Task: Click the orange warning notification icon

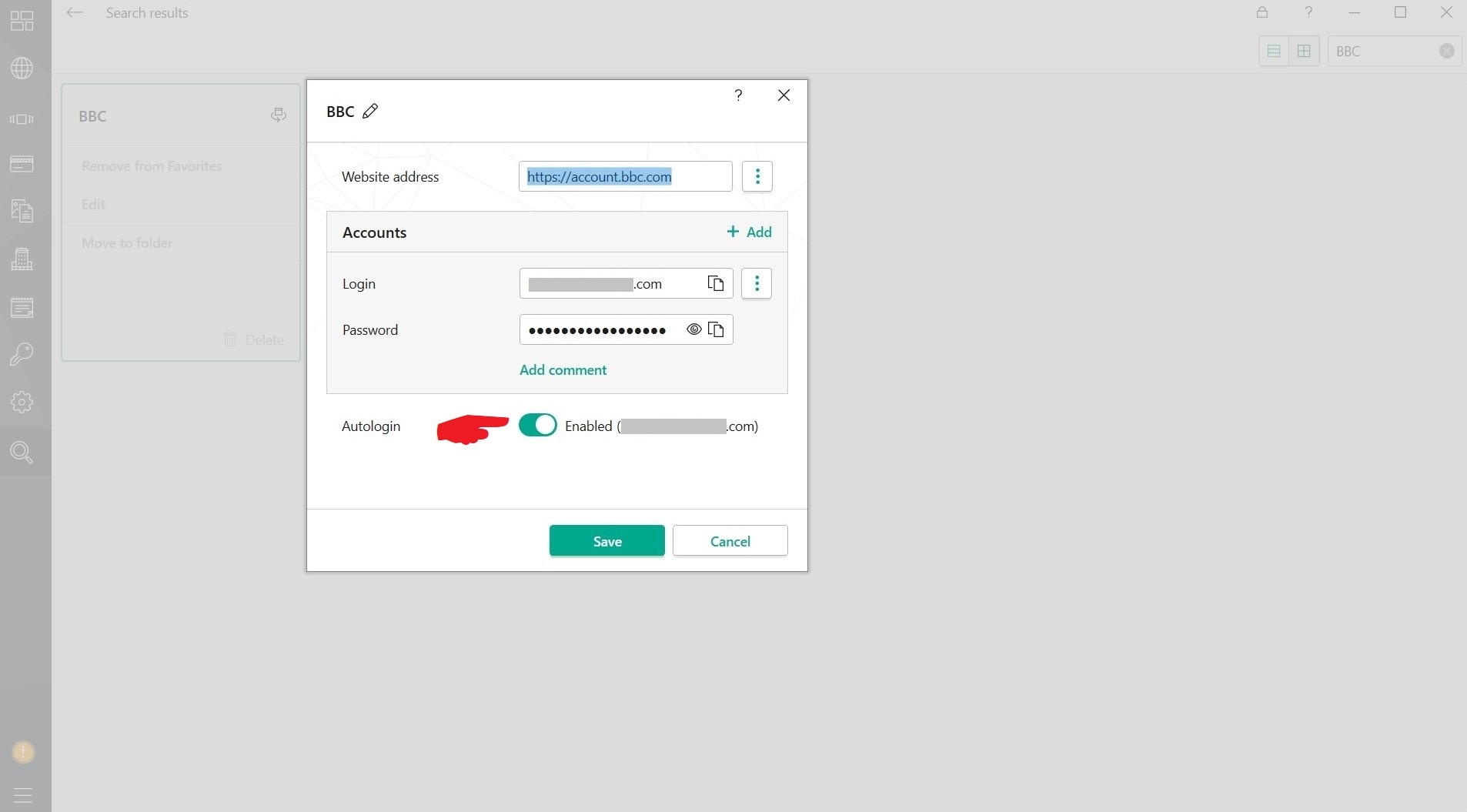Action: click(x=23, y=752)
